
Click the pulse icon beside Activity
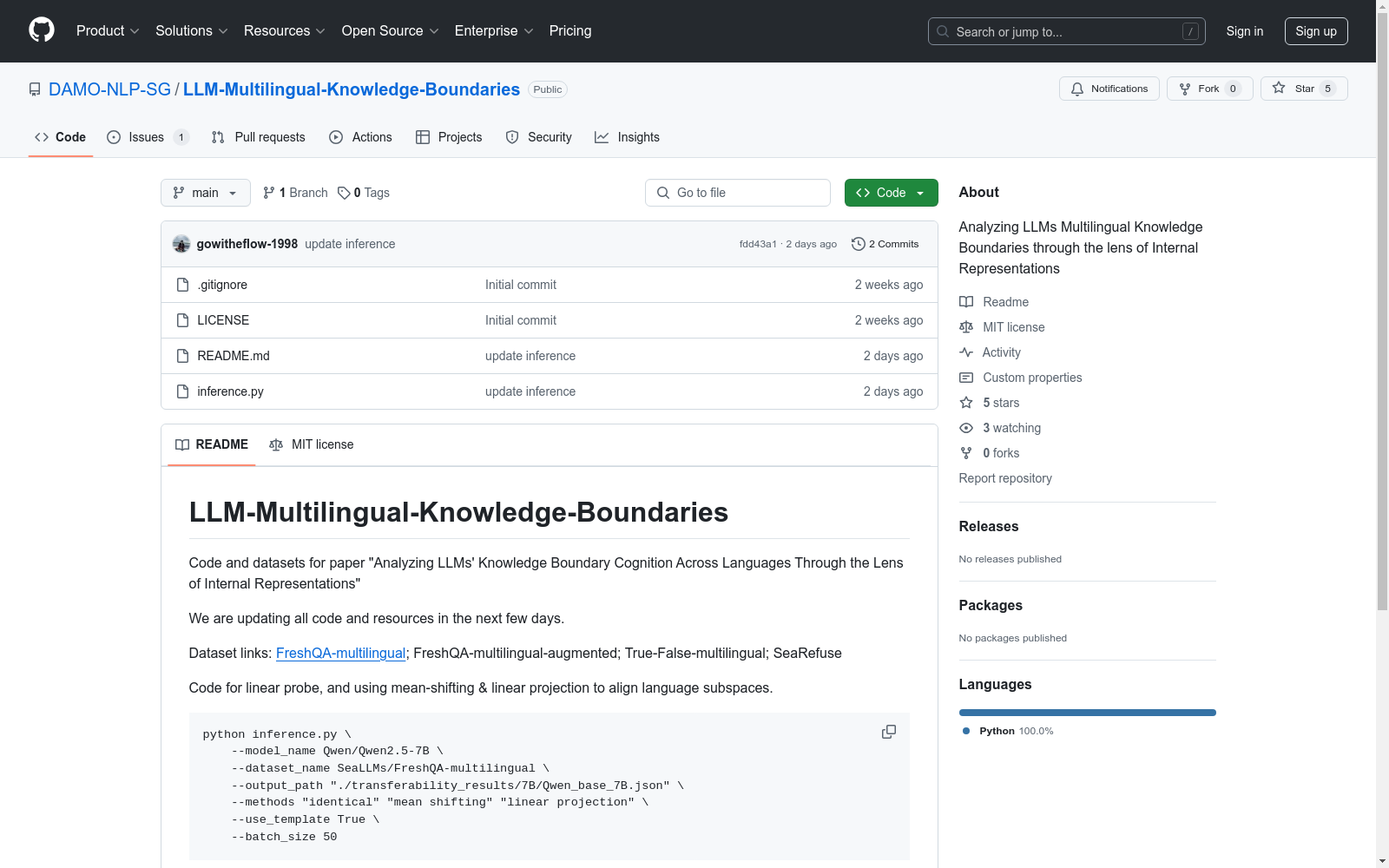(x=966, y=352)
